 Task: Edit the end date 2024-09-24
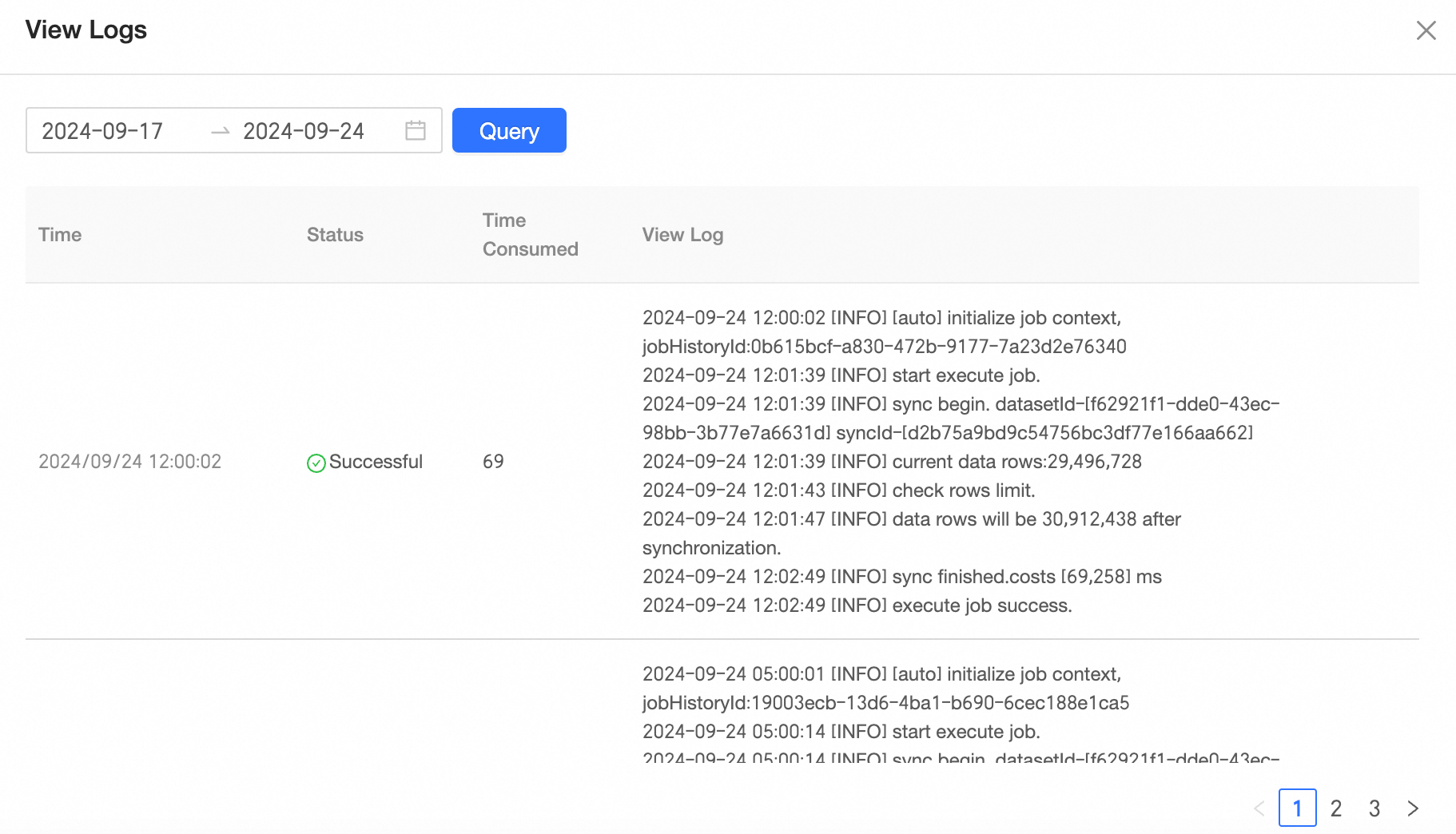coord(304,131)
